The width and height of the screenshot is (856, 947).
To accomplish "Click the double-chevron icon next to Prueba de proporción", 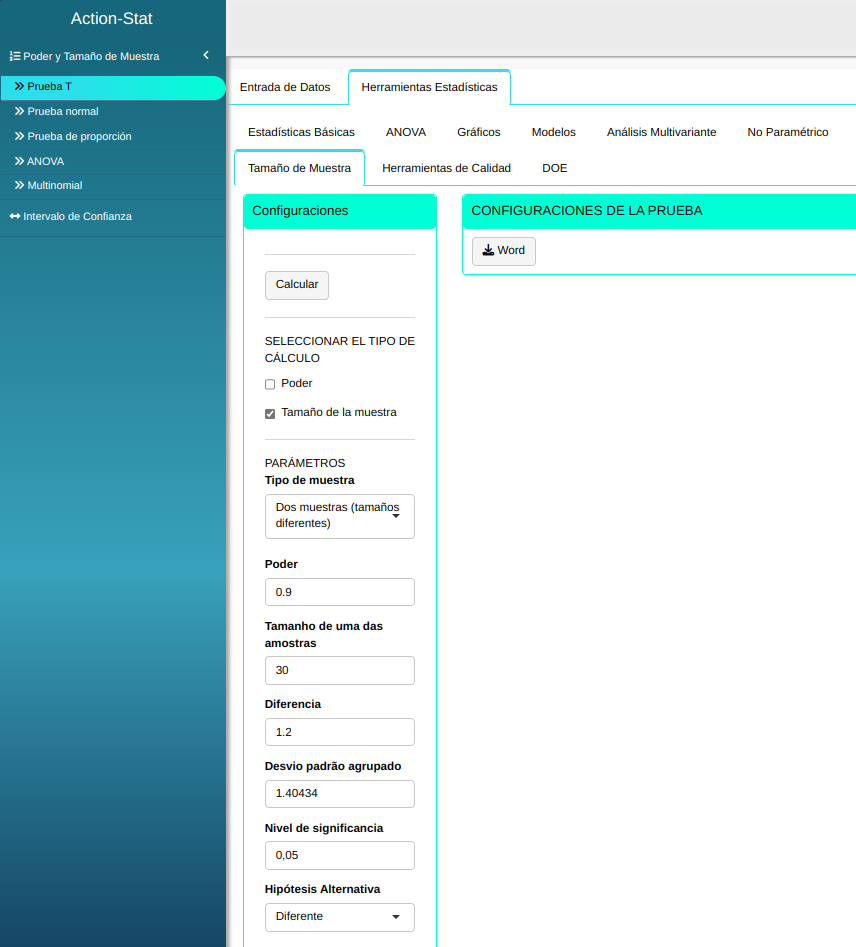I will coord(19,136).
